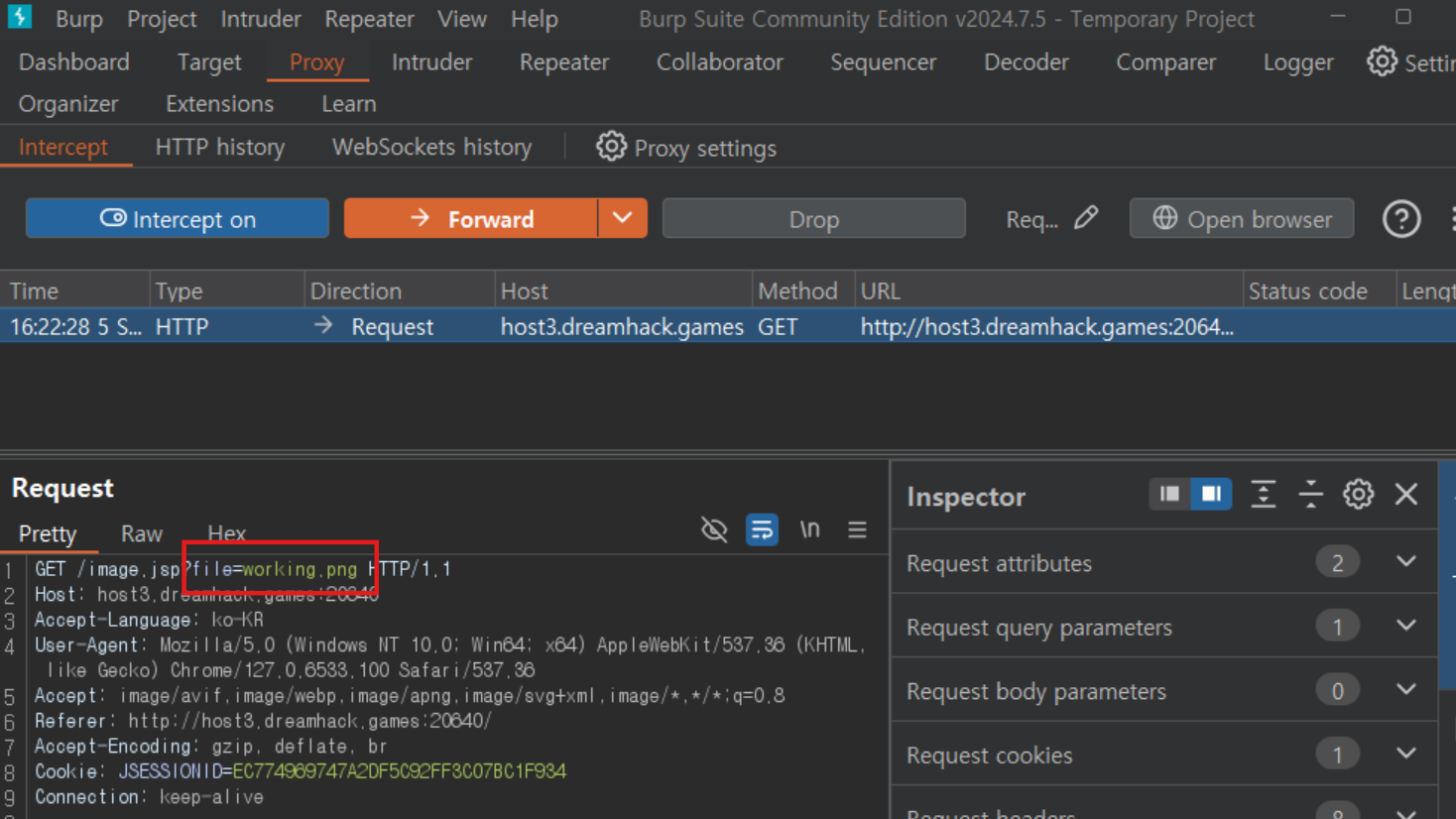1456x819 pixels.
Task: Switch to the Target tab
Action: click(209, 61)
